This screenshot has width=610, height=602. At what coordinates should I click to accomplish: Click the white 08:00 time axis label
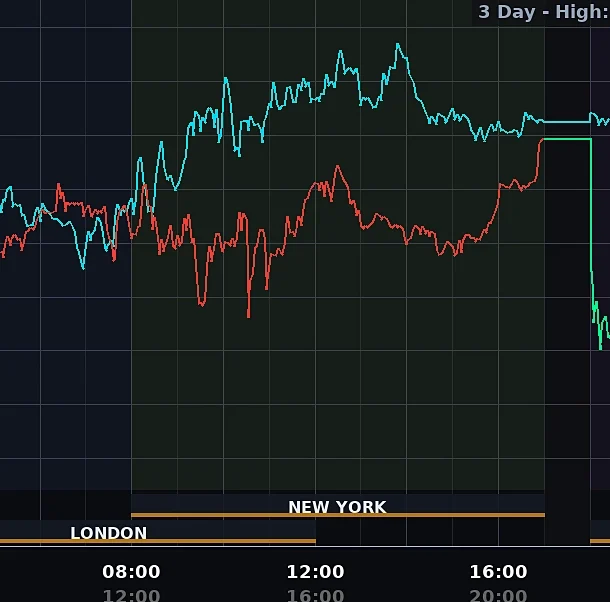(131, 572)
